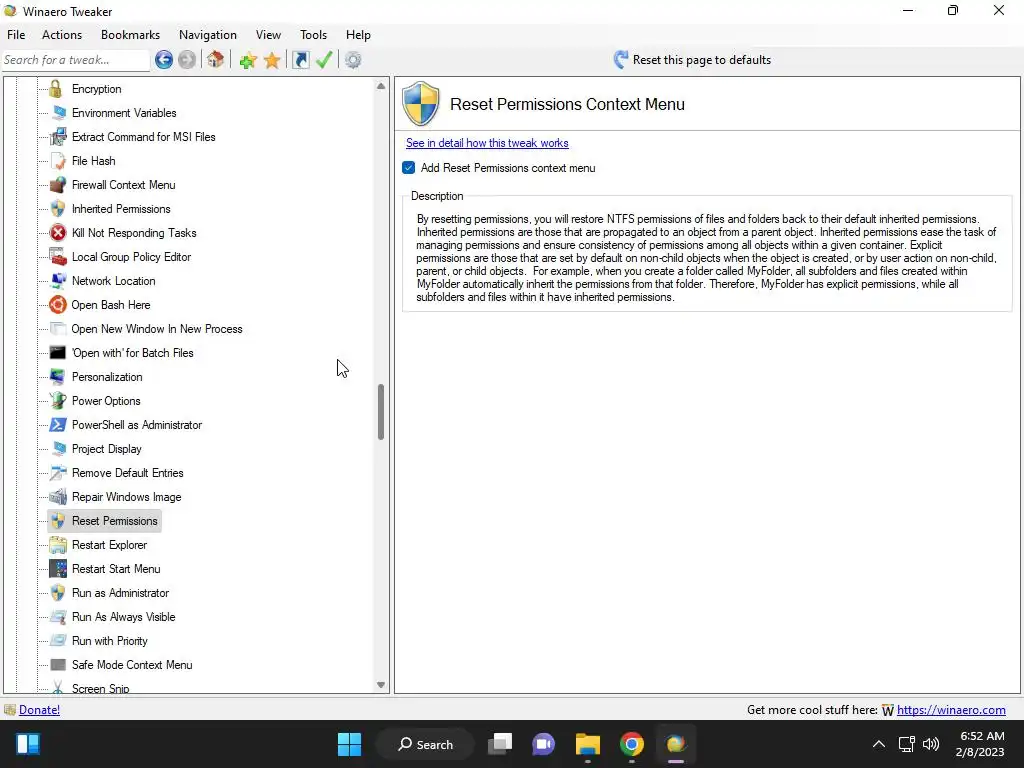1024x768 pixels.
Task: Click the Forward navigation arrow icon
Action: point(187,60)
